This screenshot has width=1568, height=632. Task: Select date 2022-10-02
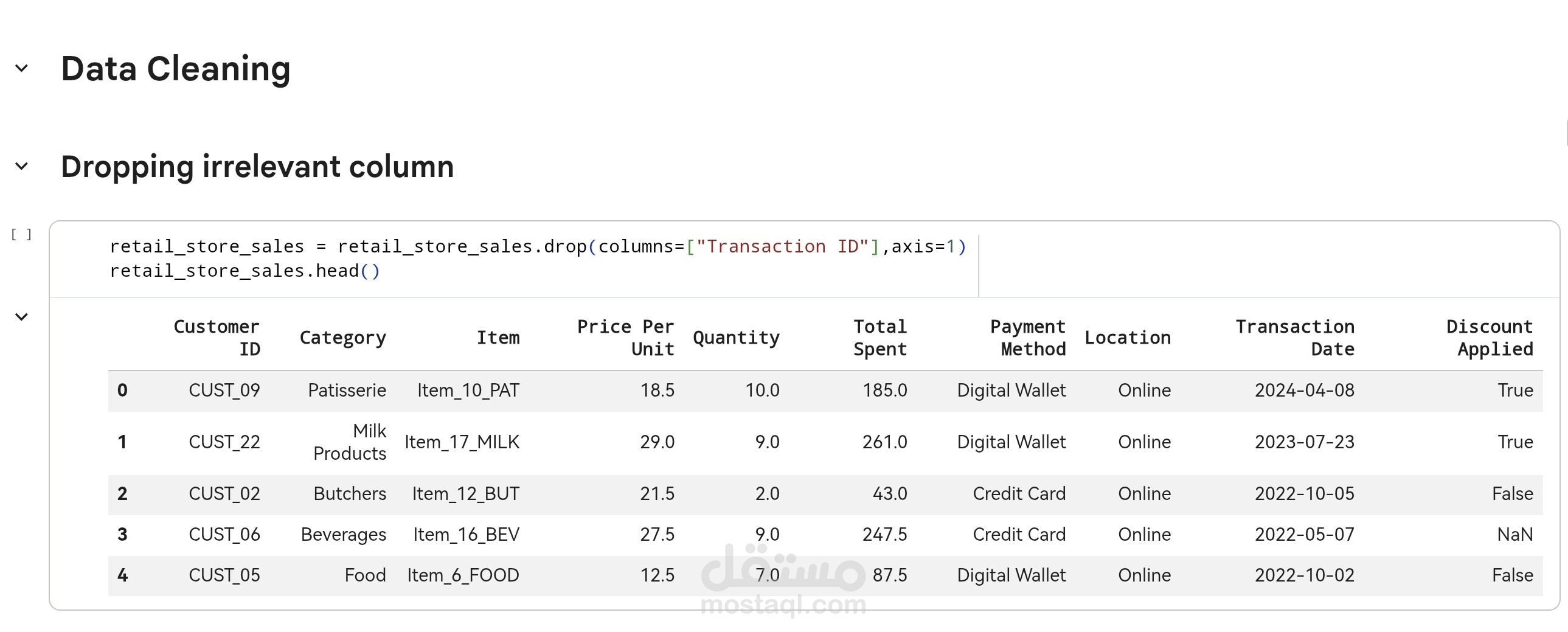point(1305,575)
